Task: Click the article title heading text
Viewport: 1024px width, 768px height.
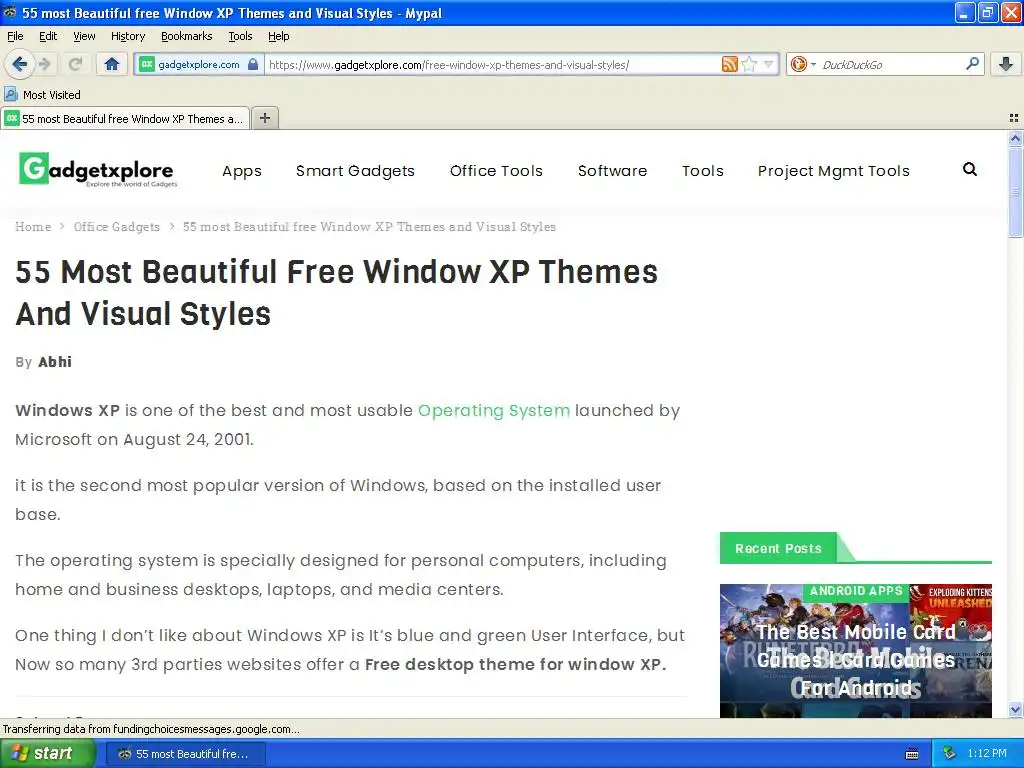Action: tap(336, 293)
